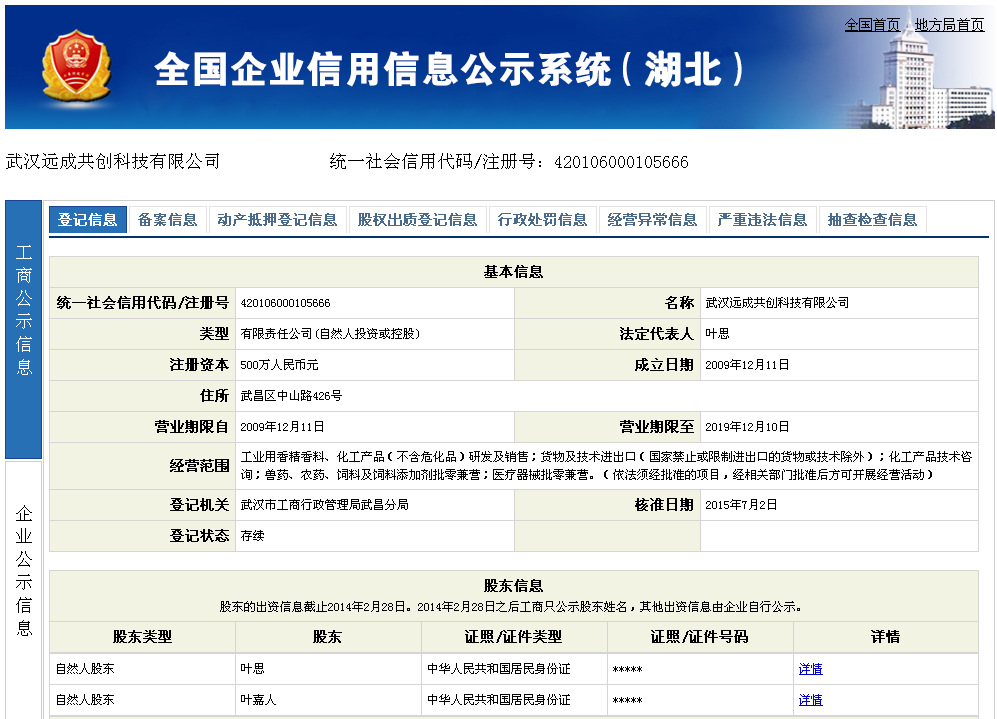Return to the 登记信息 tab
This screenshot has height=719, width=997.
pos(86,220)
